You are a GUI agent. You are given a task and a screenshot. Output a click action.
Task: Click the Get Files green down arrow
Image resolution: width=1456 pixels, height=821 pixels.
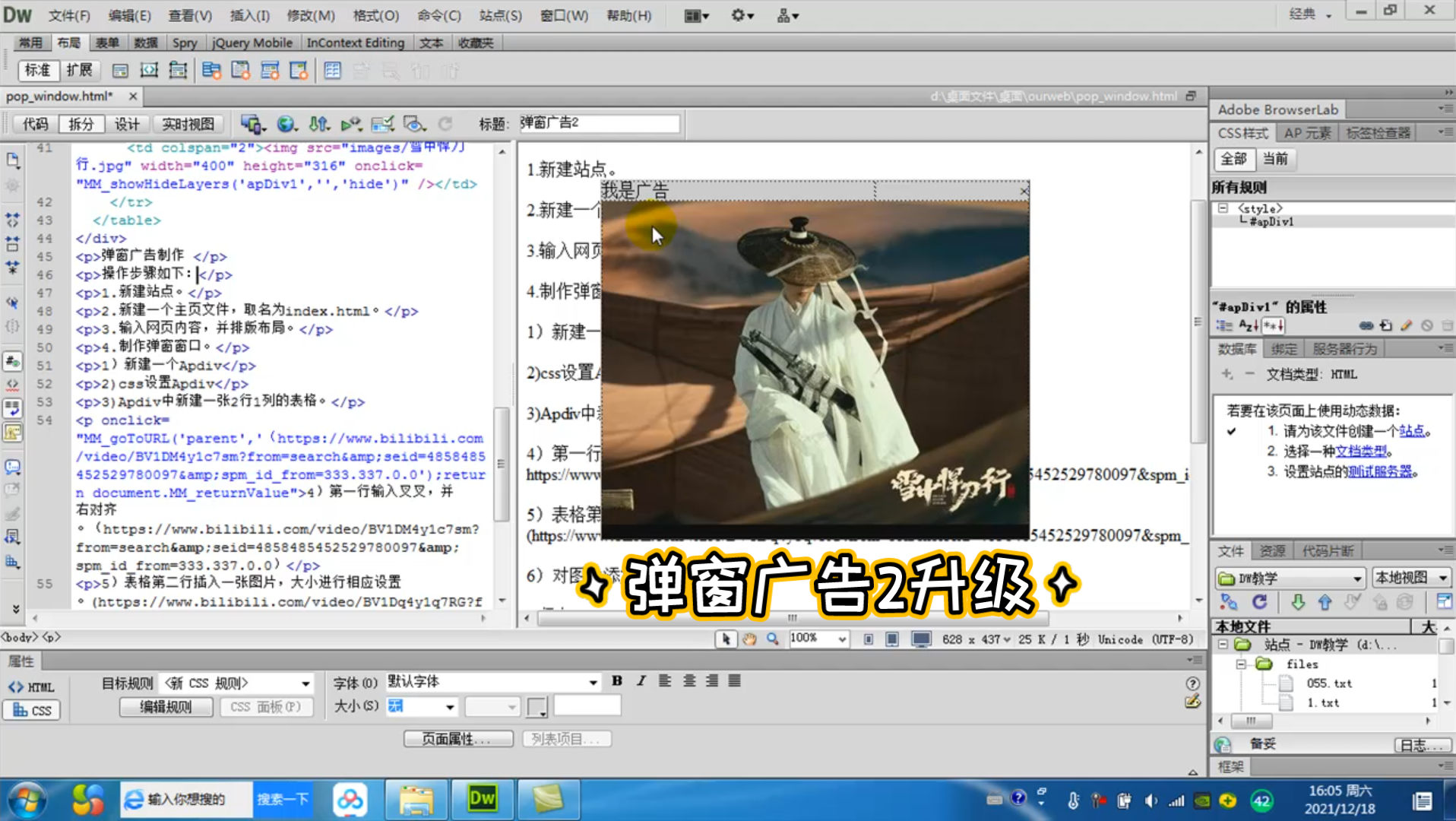(1298, 602)
